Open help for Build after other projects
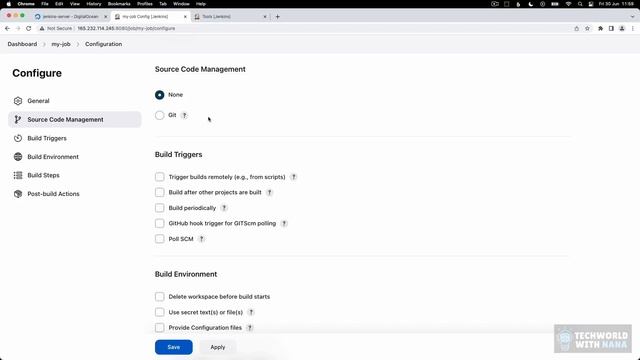Viewport: 640px width, 360px height. coord(269,192)
